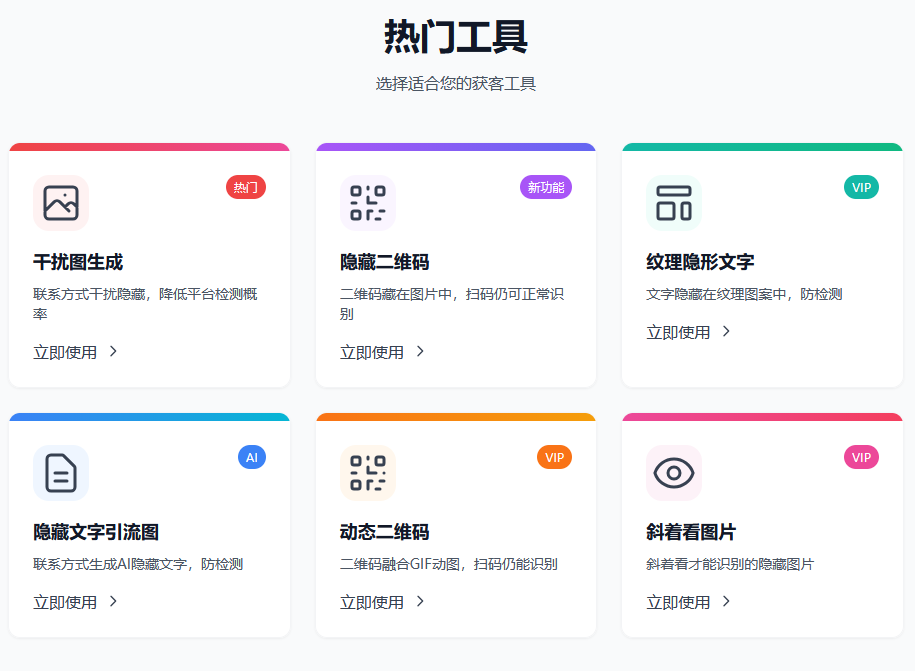Click the blue AI badge

pyautogui.click(x=252, y=457)
